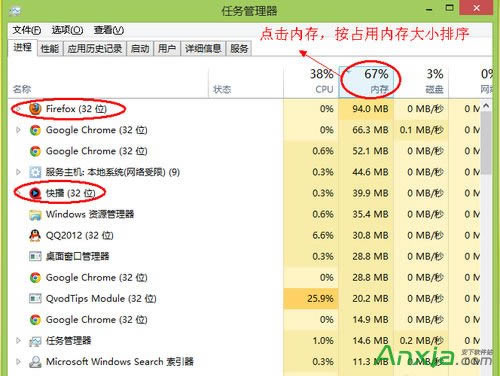Click the QvodTips Module icon
Viewport: 500px width, 376px height.
[x=35, y=298]
